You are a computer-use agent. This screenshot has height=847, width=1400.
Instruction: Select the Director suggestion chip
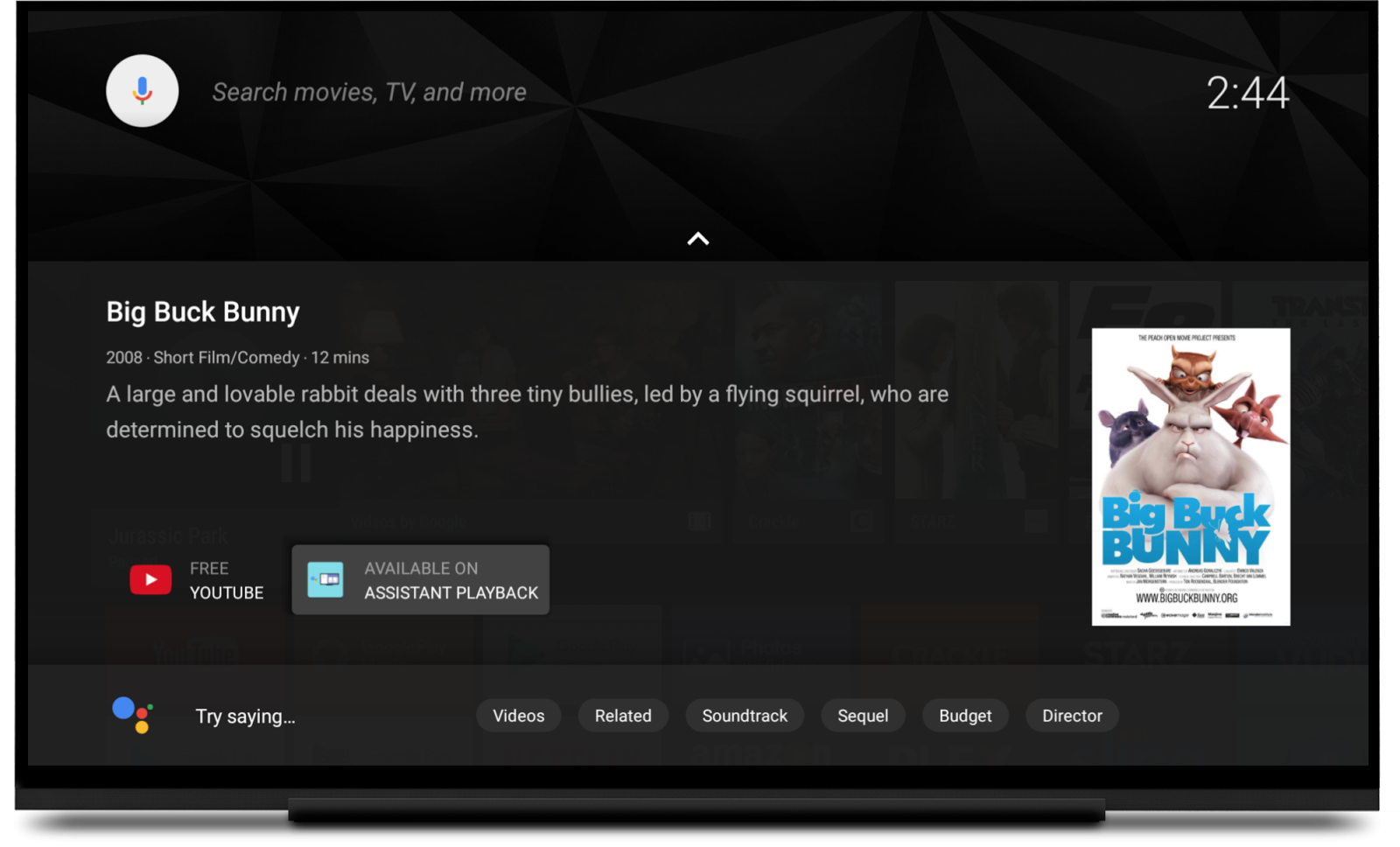click(1071, 715)
